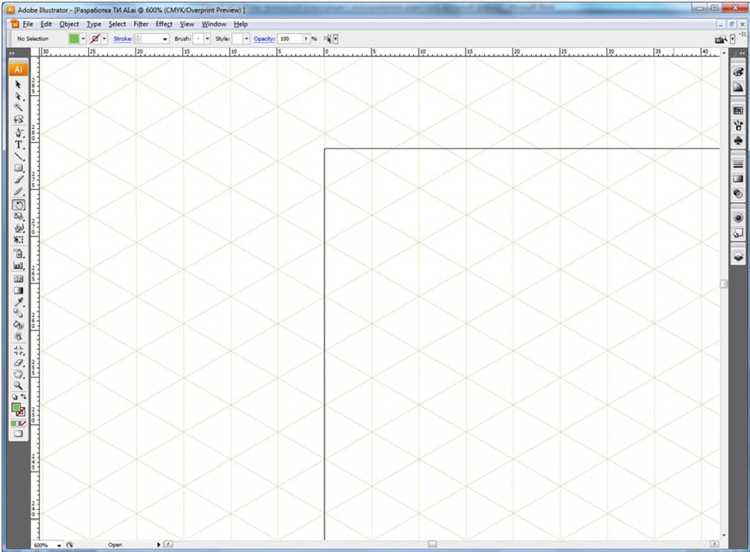750x552 pixels.
Task: Expand the Style dropdown
Action: pos(247,39)
